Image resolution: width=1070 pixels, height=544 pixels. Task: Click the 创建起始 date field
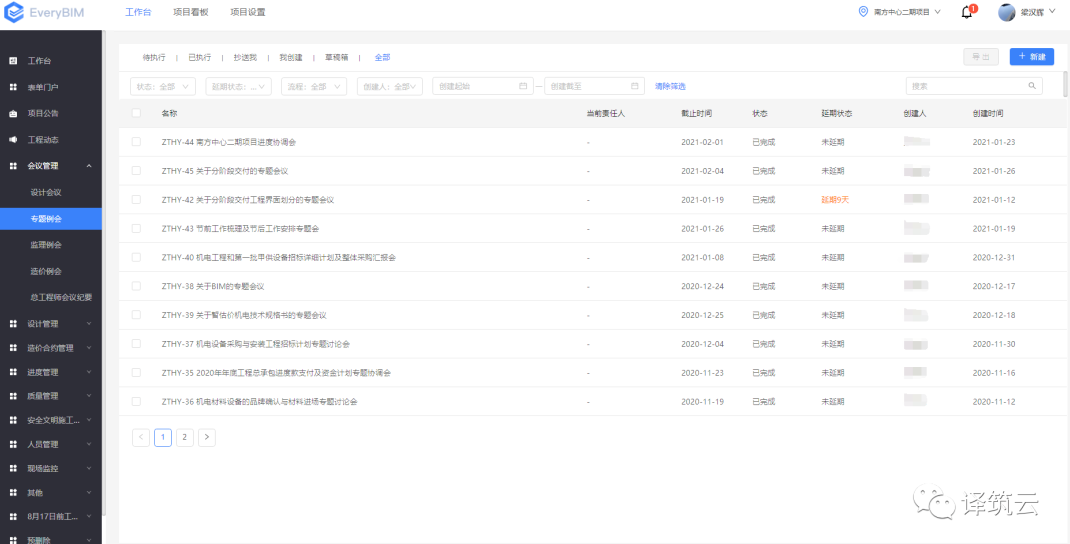pyautogui.click(x=483, y=86)
